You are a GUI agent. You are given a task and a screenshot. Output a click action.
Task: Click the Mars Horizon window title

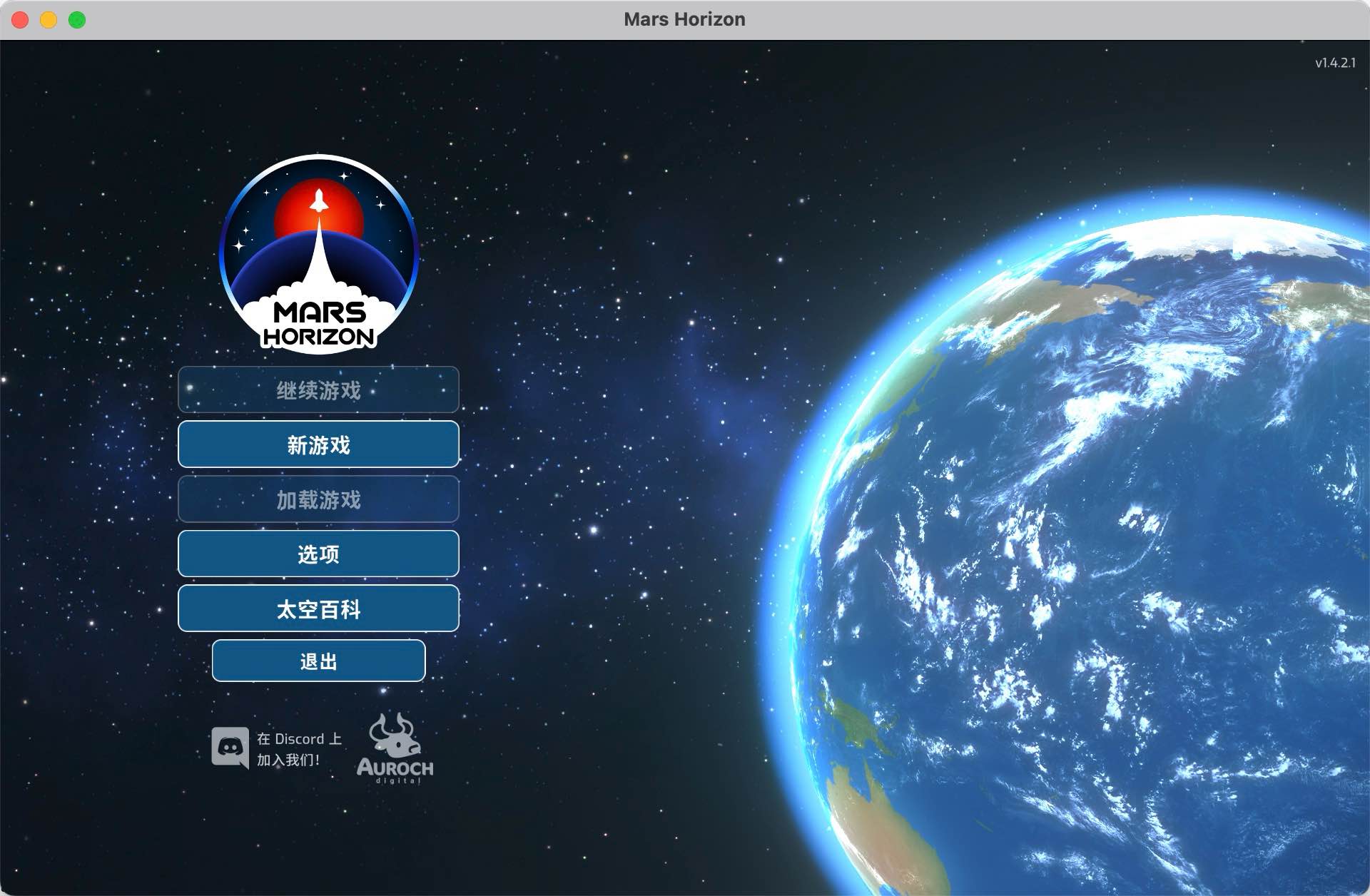[x=684, y=19]
